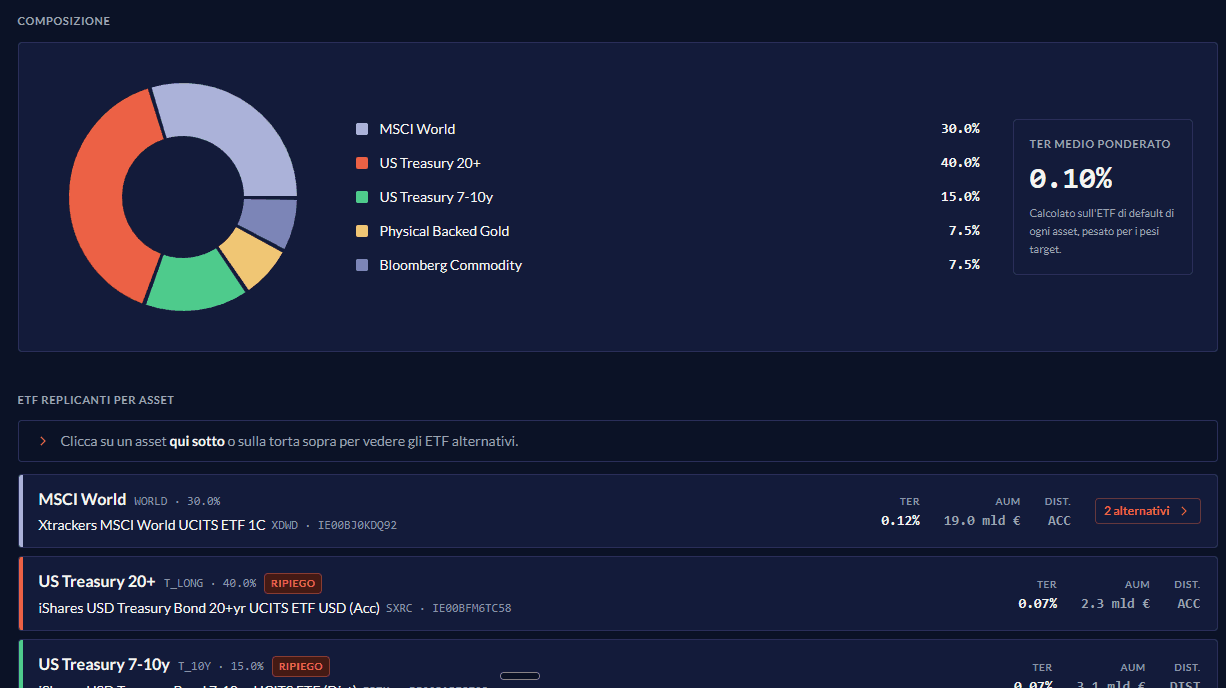Select the US Treasury 7-10y legend label

pyautogui.click(x=436, y=197)
